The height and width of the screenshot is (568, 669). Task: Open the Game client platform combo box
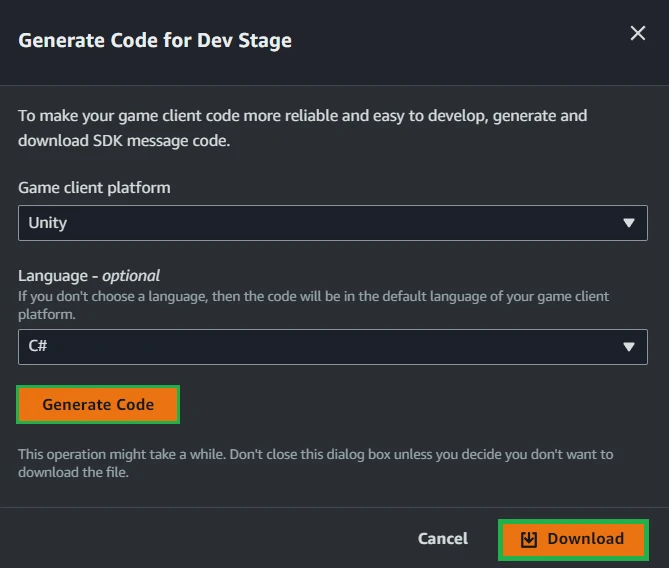tap(332, 223)
